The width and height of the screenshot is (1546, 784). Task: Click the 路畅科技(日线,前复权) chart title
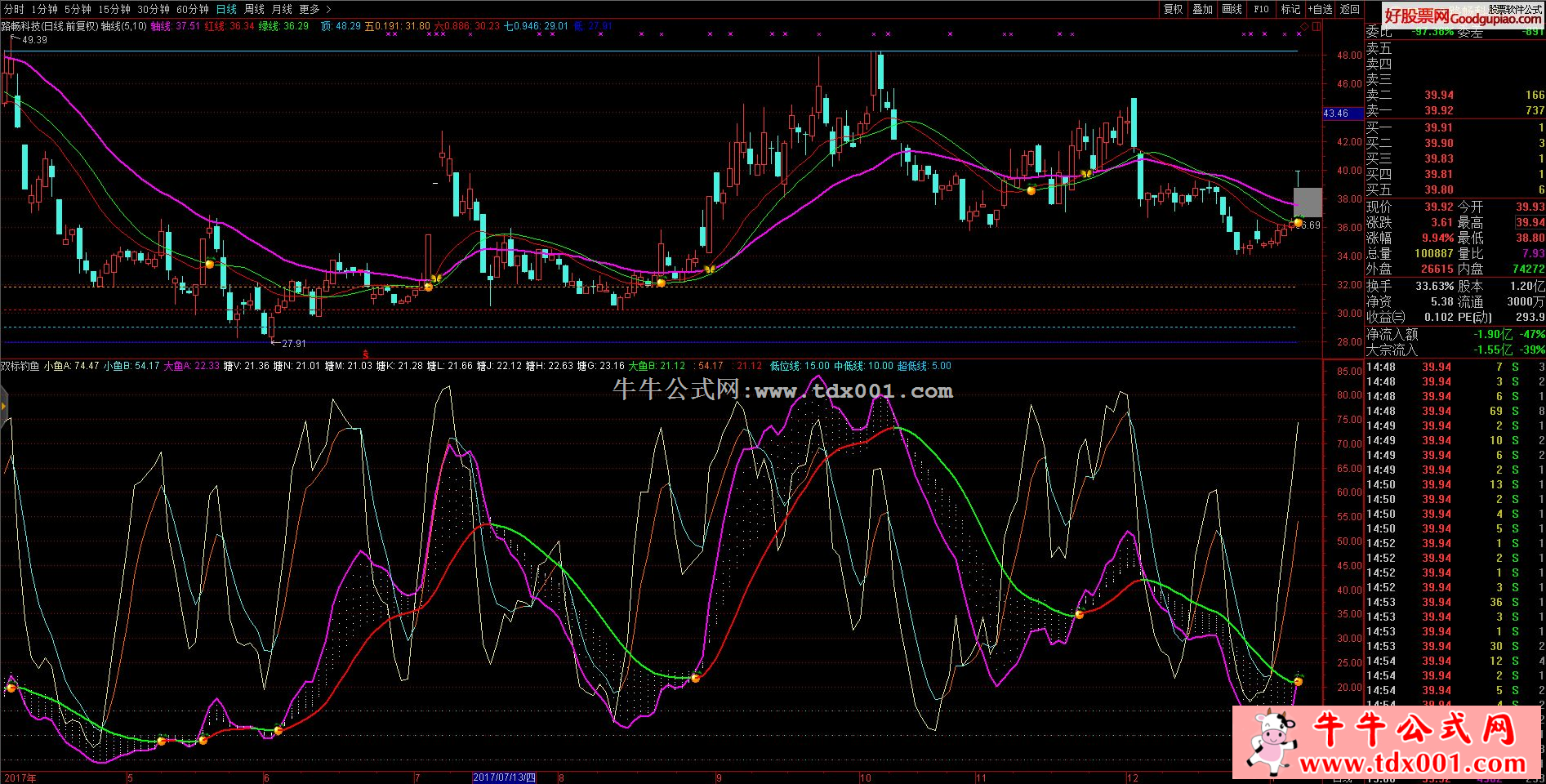[x=50, y=26]
